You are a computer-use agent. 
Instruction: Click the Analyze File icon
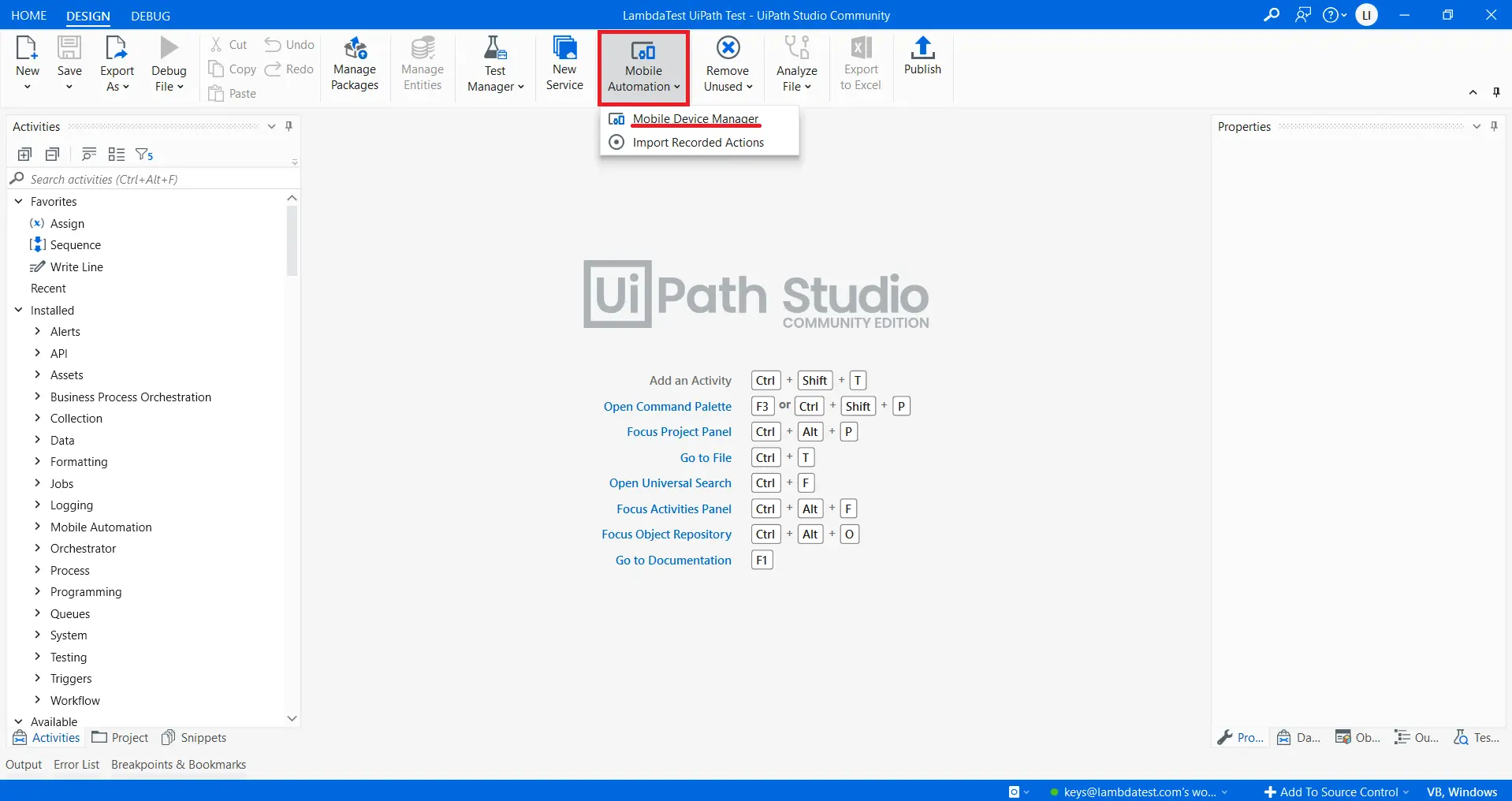[796, 49]
